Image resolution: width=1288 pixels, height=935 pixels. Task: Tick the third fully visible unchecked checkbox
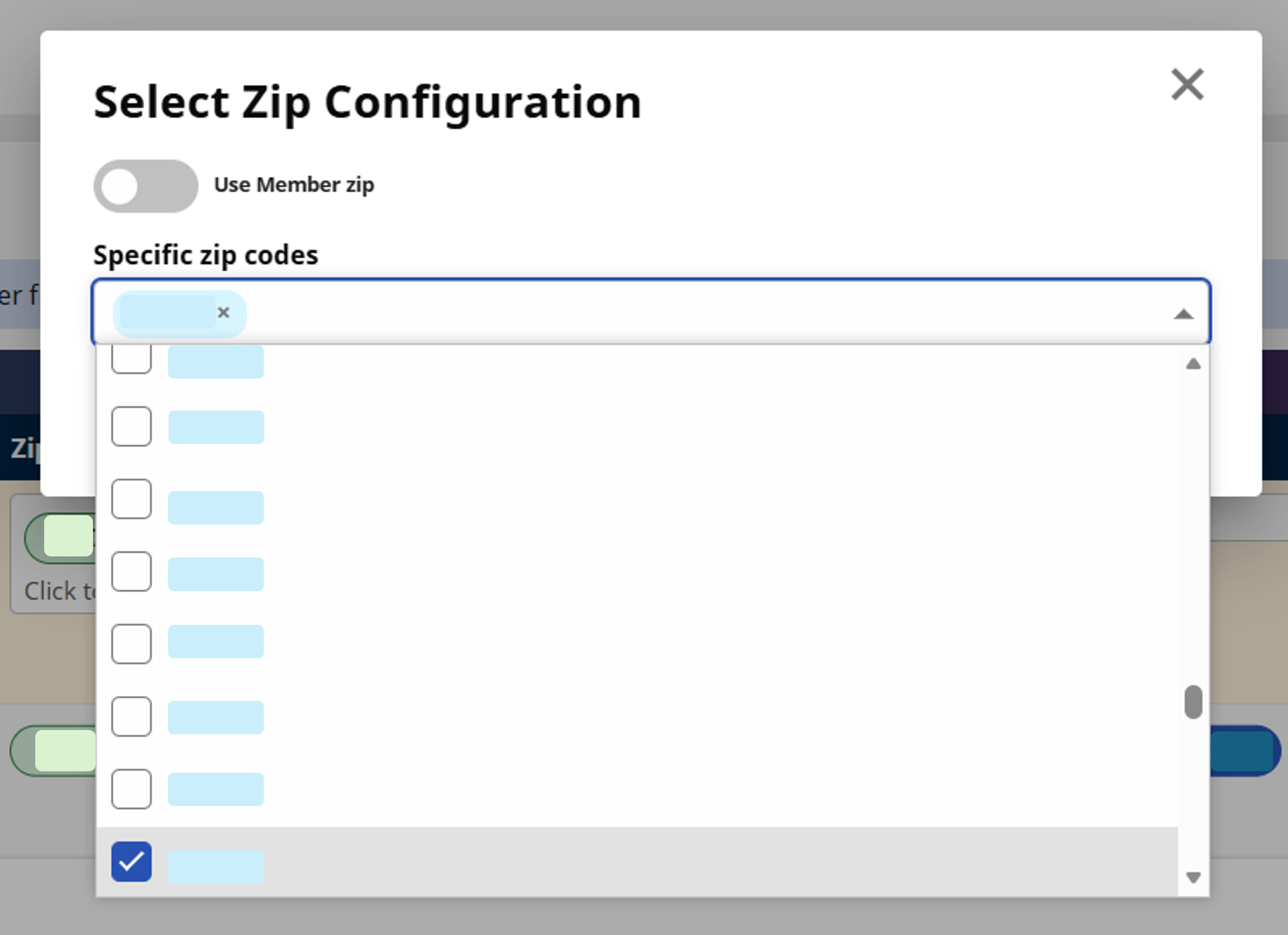coord(131,572)
